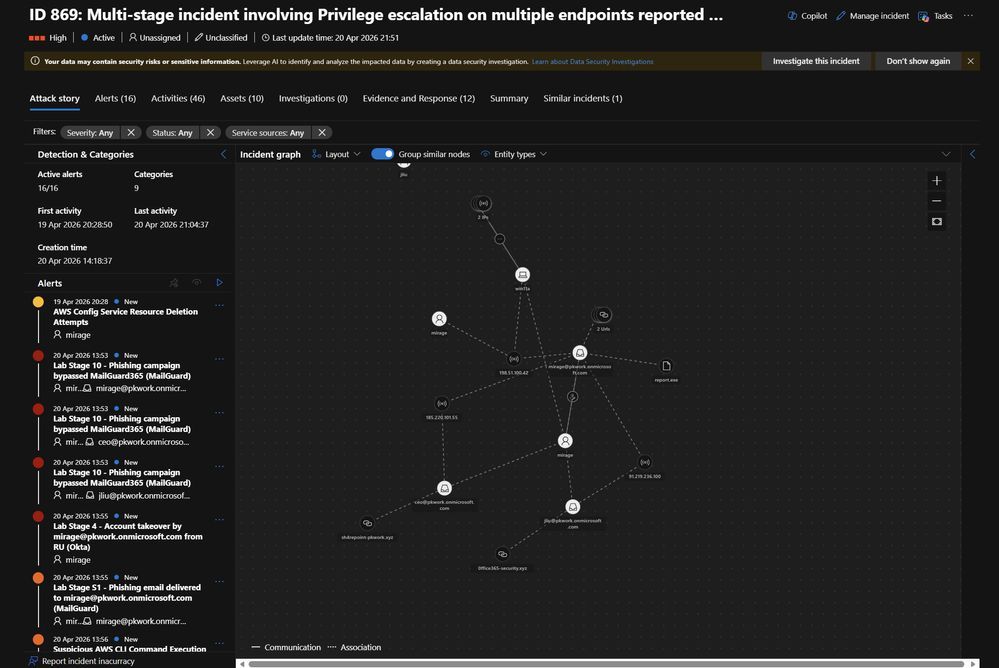The height and width of the screenshot is (668, 999).
Task: Click the Unclassified label
Action: pos(220,38)
